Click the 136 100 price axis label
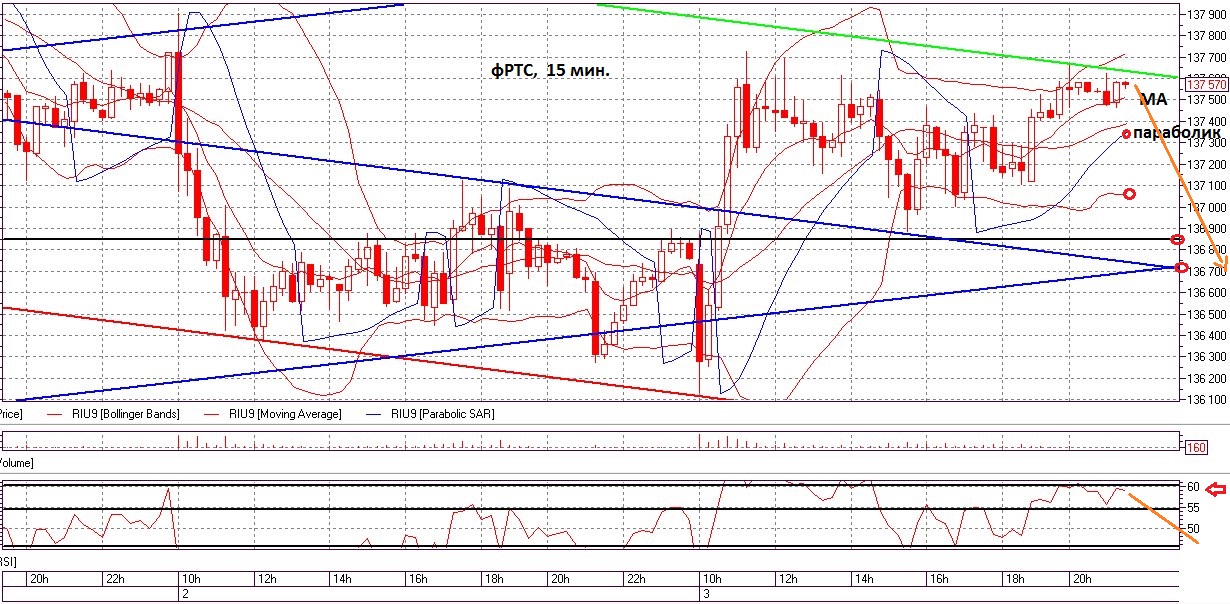 click(x=1205, y=400)
